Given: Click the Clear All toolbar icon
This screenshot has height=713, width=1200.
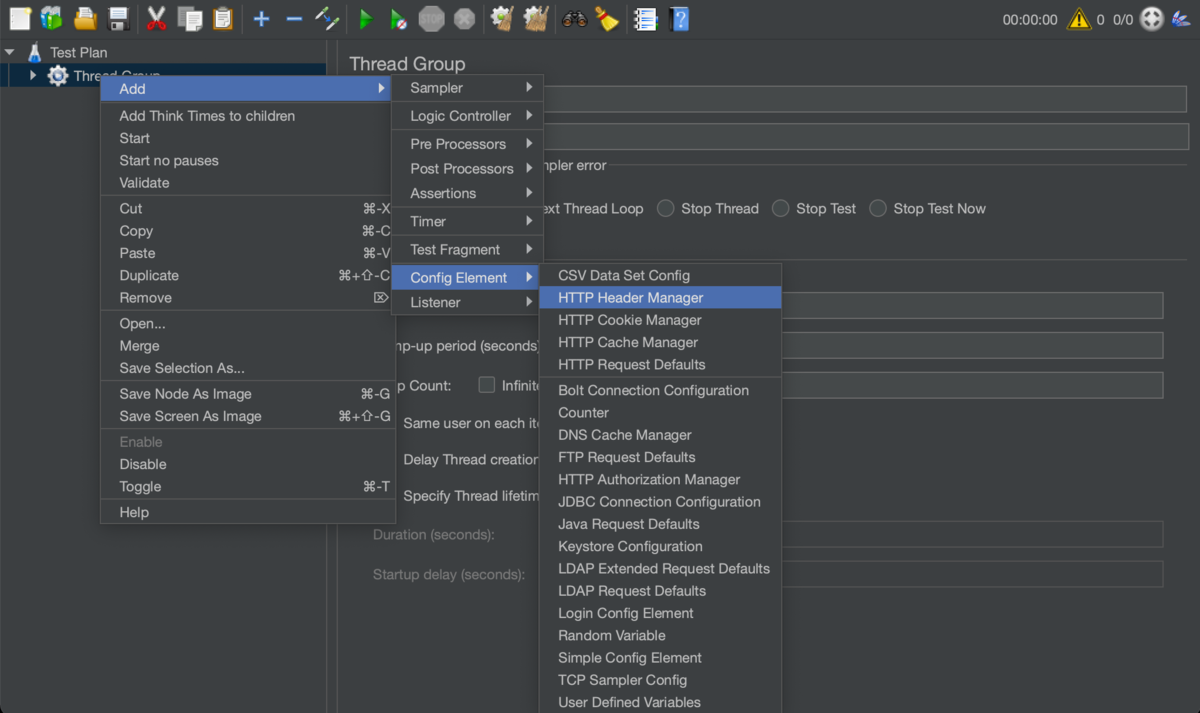Looking at the screenshot, I should click(x=536, y=18).
